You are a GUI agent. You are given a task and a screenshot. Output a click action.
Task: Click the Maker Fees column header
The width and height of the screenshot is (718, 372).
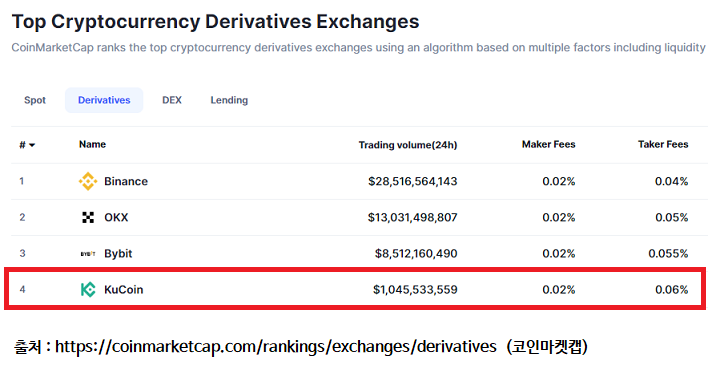549,144
